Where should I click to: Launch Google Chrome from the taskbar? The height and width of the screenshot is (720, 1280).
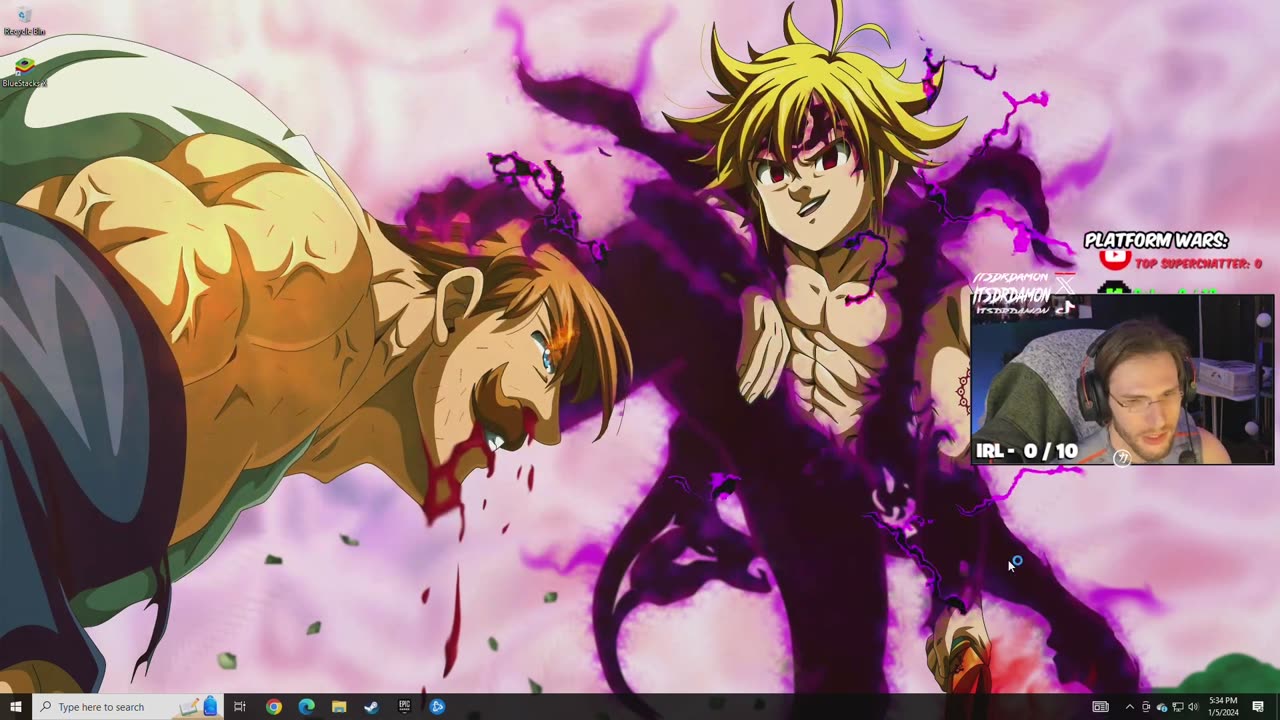coord(273,707)
